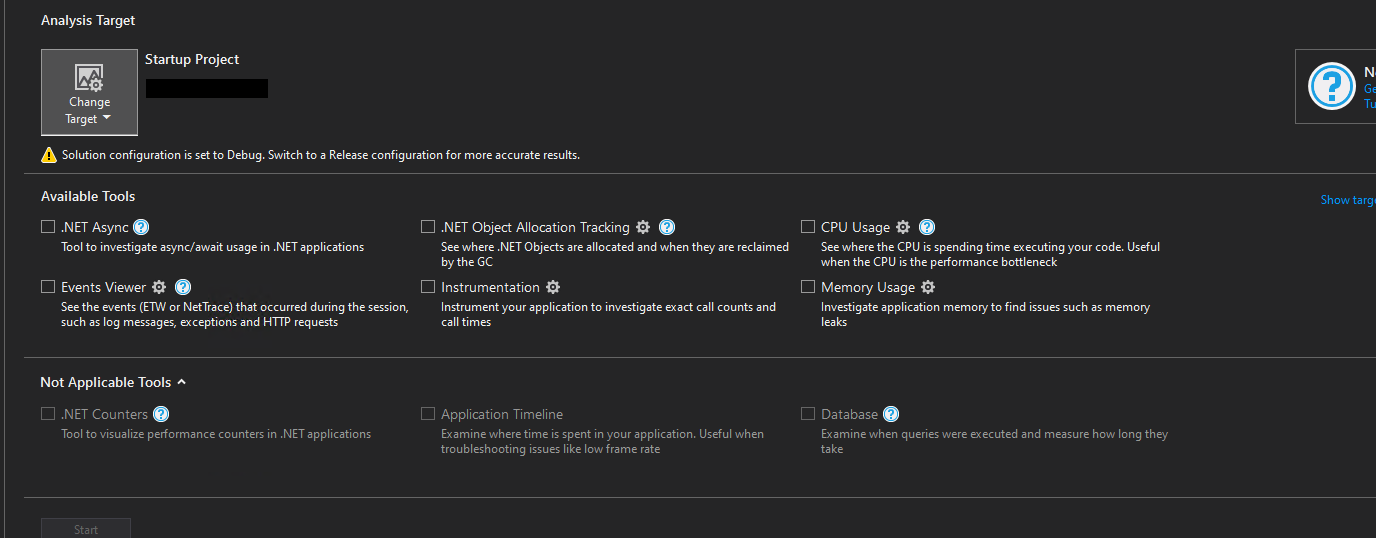Click help icon next to .NET Async

coord(141,227)
